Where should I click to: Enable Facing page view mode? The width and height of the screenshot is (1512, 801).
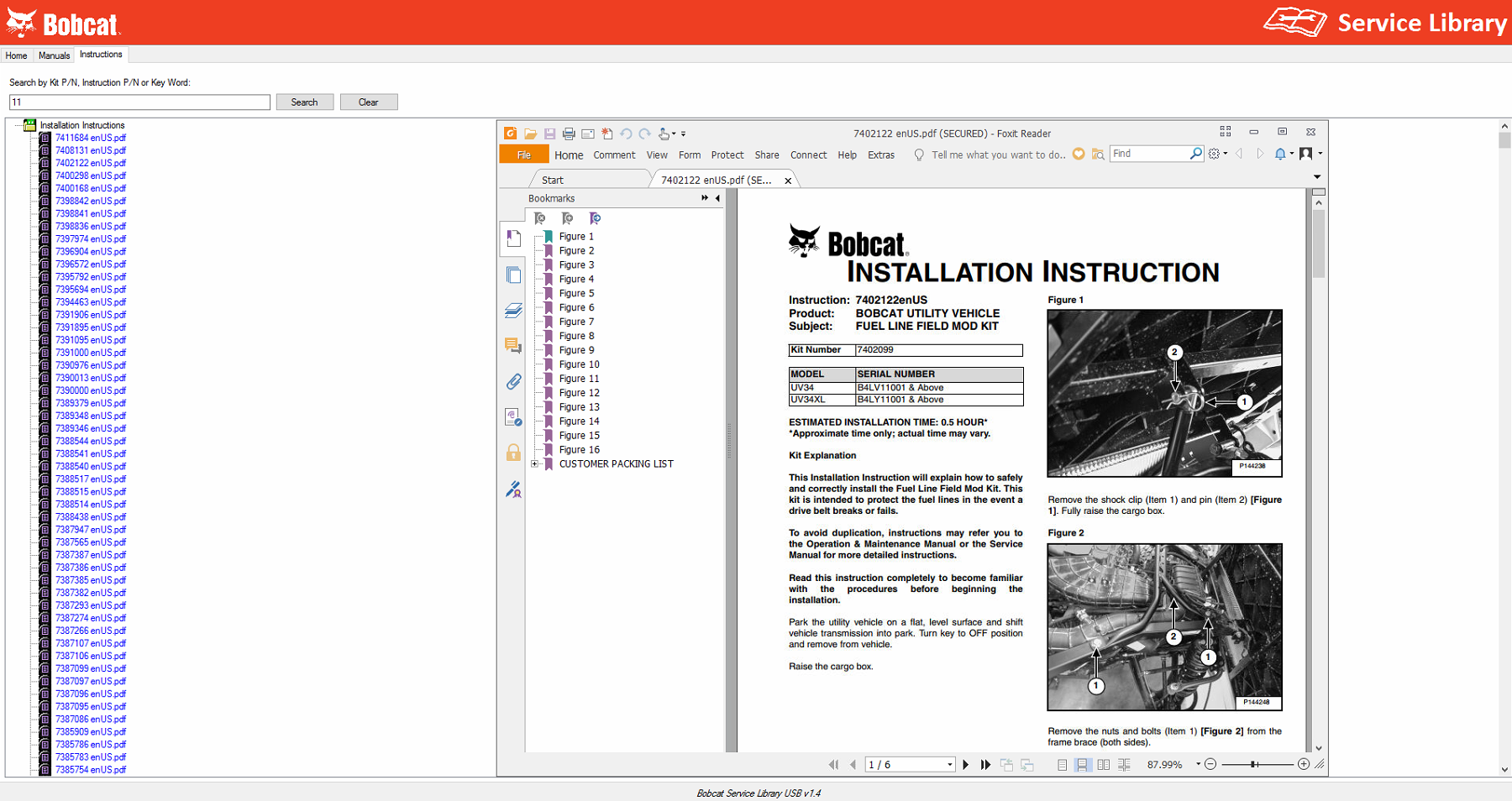(1103, 765)
